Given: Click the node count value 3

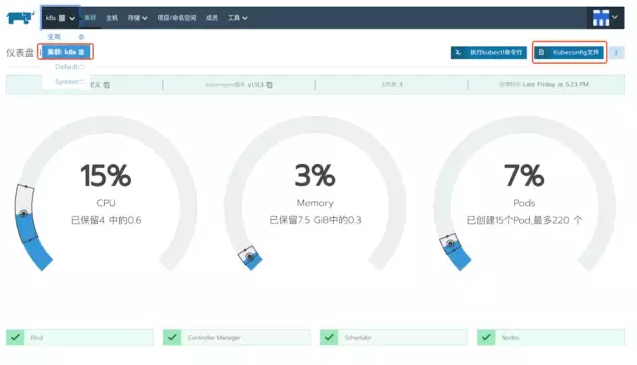Looking at the screenshot, I should tap(400, 84).
